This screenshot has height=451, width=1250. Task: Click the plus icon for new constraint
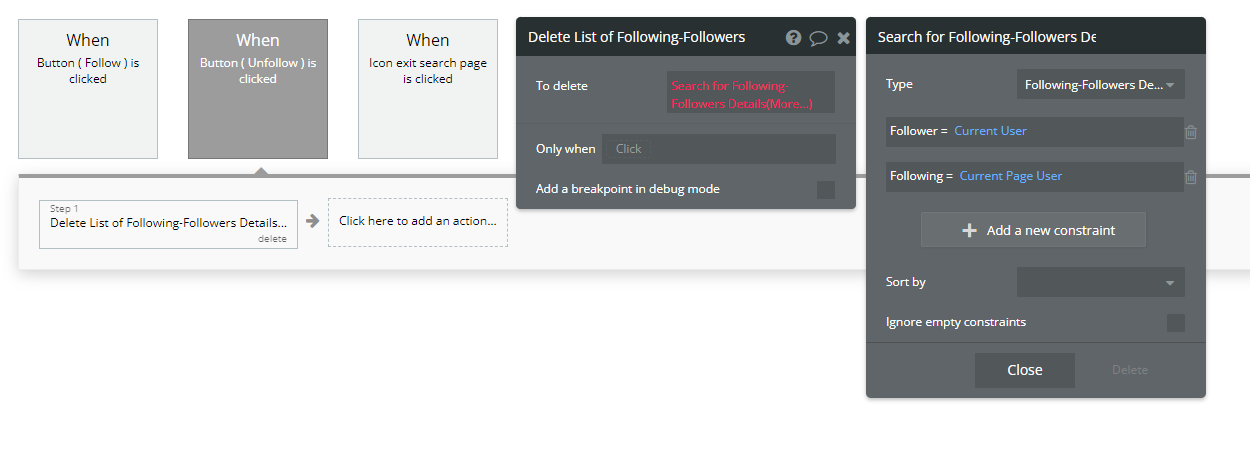(968, 230)
